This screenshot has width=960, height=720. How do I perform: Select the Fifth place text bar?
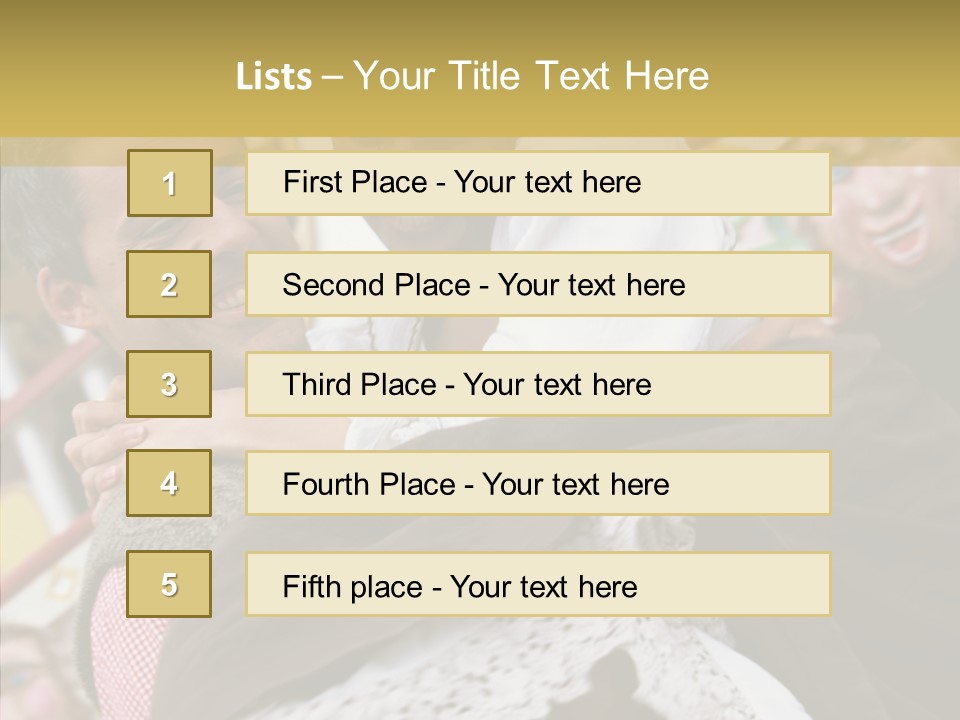point(538,584)
